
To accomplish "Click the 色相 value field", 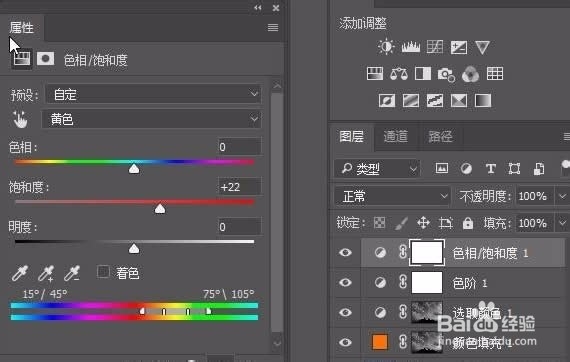I will point(239,147).
